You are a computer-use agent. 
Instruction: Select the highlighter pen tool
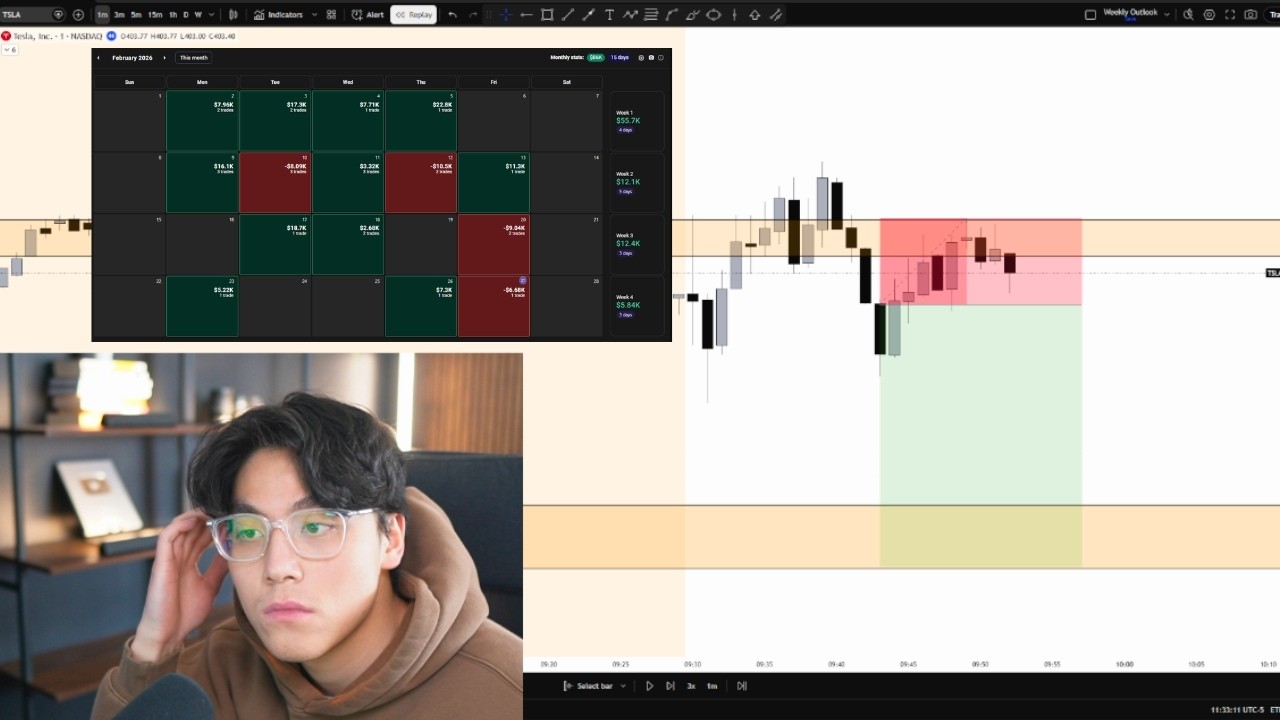click(692, 15)
